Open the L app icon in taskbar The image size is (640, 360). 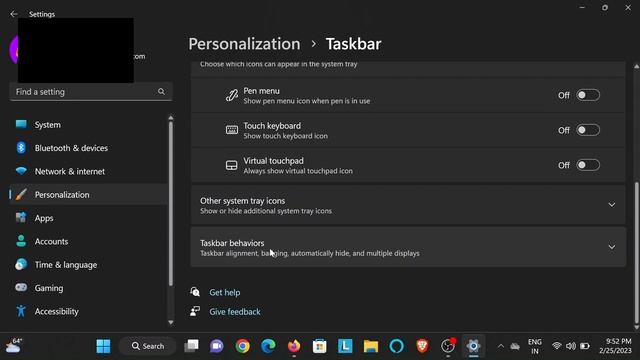(345, 346)
